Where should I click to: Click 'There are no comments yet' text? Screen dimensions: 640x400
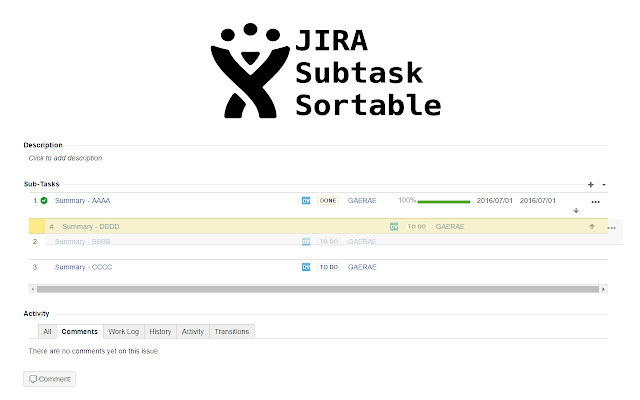94,351
